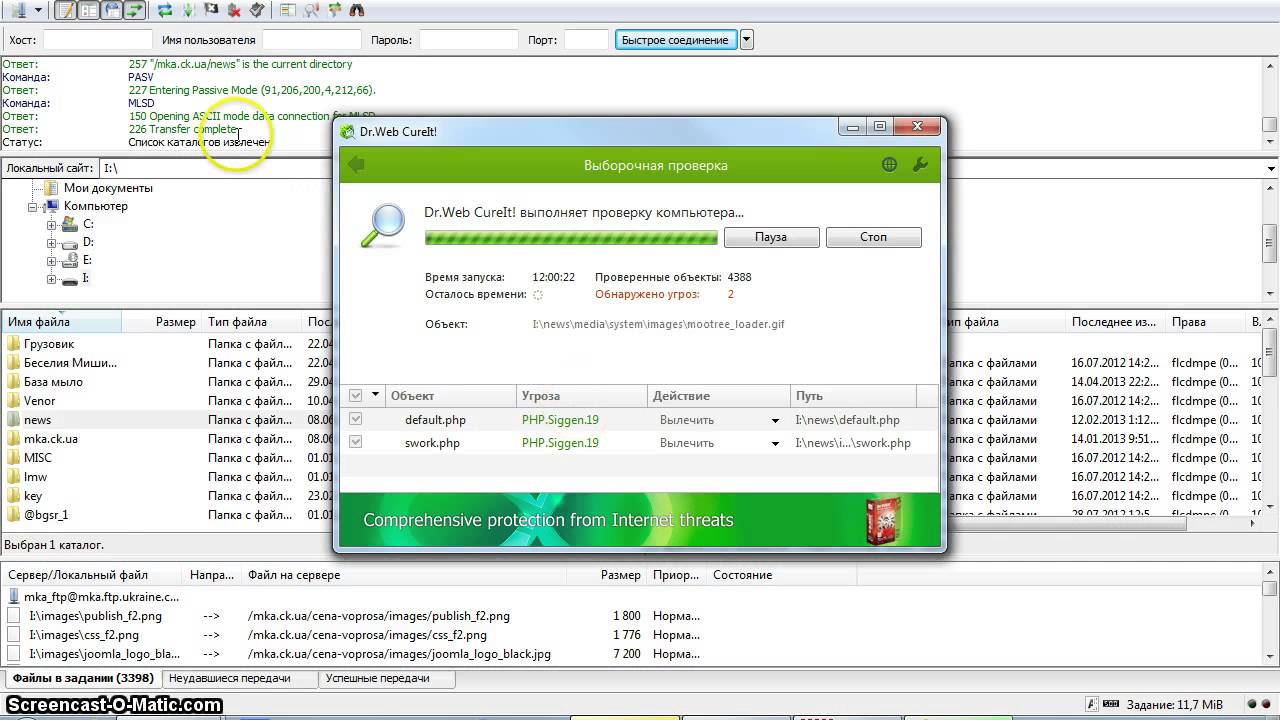The image size is (1280, 720).
Task: Open the FileZilla Site Manager icon
Action: pyautogui.click(x=17, y=10)
